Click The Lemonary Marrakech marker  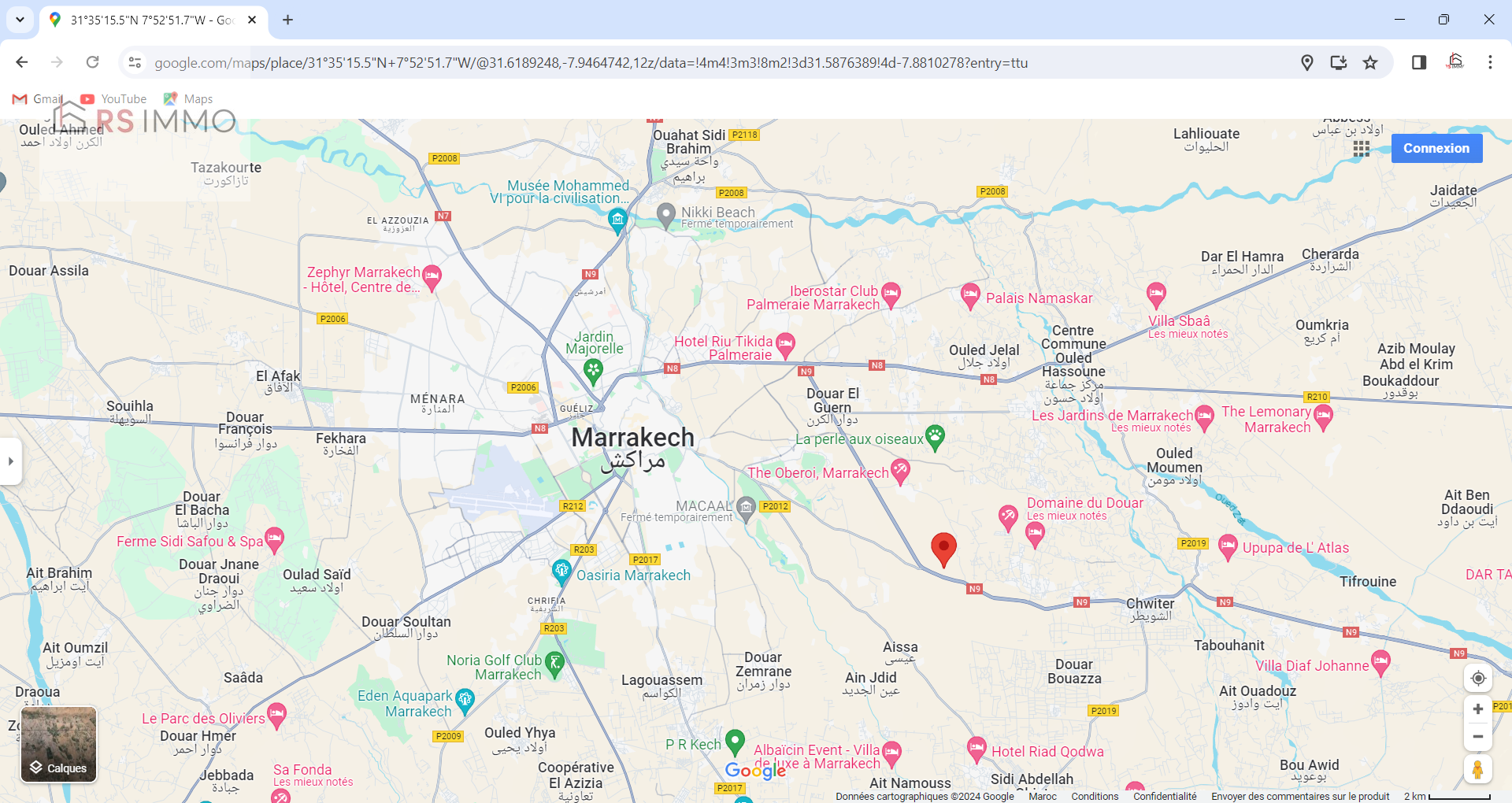[x=1323, y=416]
